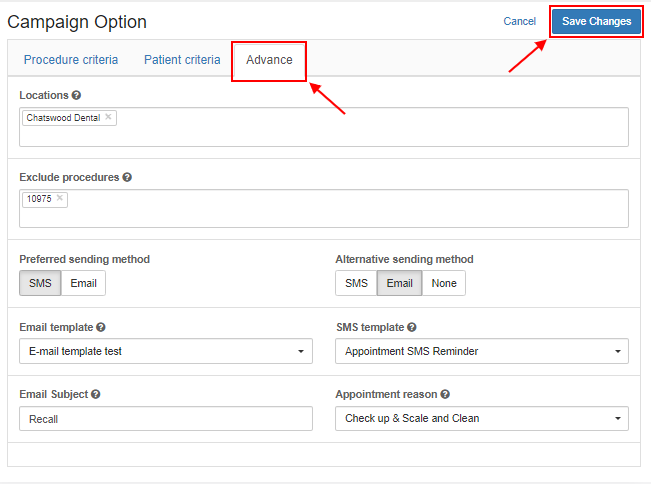Expand the SMS template dropdown

(482, 351)
